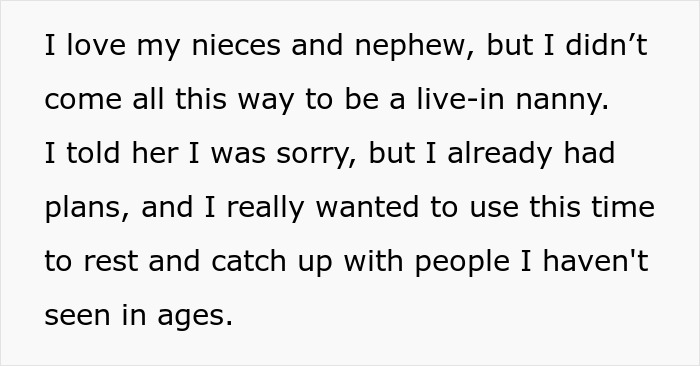Image resolution: width=700 pixels, height=366 pixels.
Task: Select the word "catch" in the paragraph
Action: tap(248, 261)
